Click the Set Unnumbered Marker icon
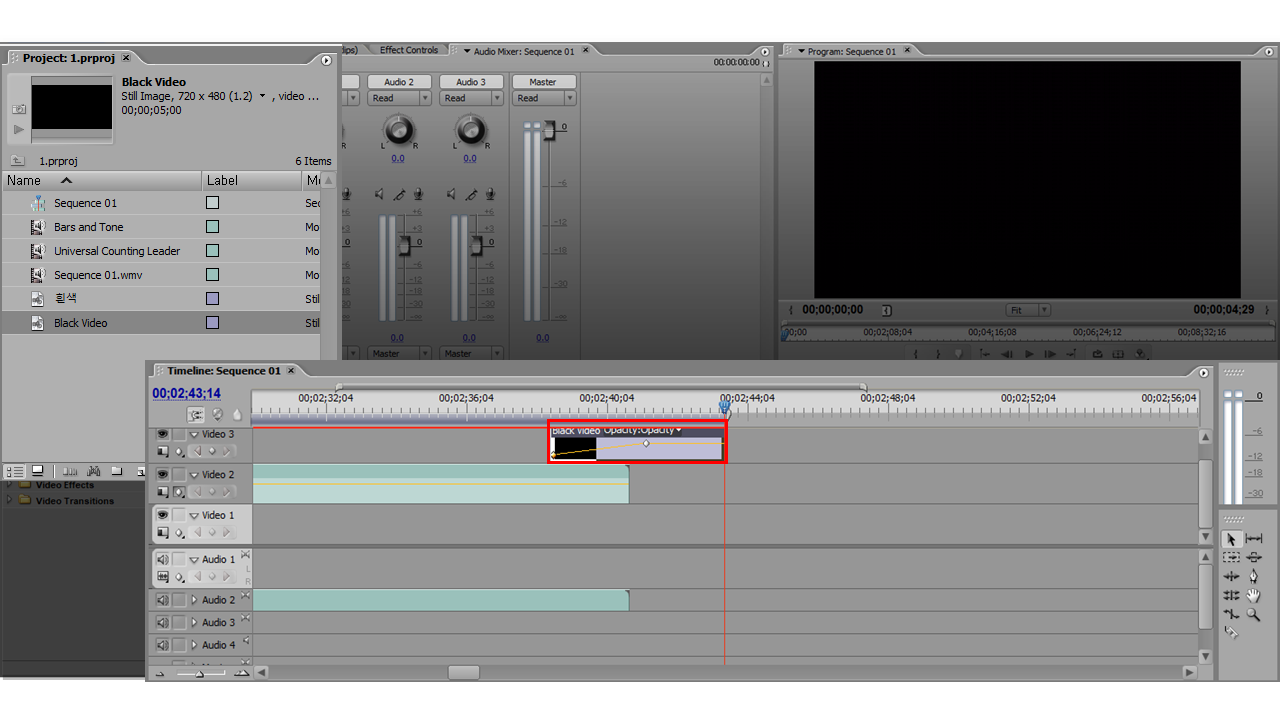 [237, 414]
